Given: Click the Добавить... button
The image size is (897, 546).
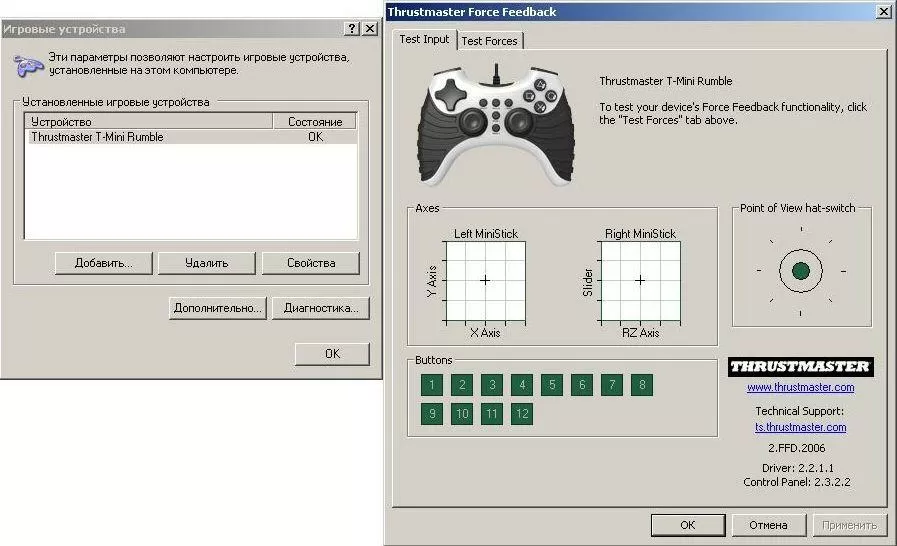Looking at the screenshot, I should click(104, 263).
